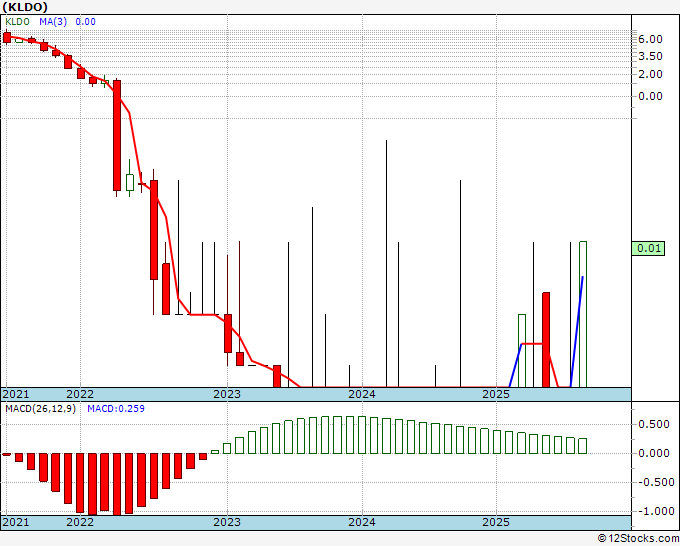
Task: Click the green 0.01 current price tag
Action: (x=648, y=248)
